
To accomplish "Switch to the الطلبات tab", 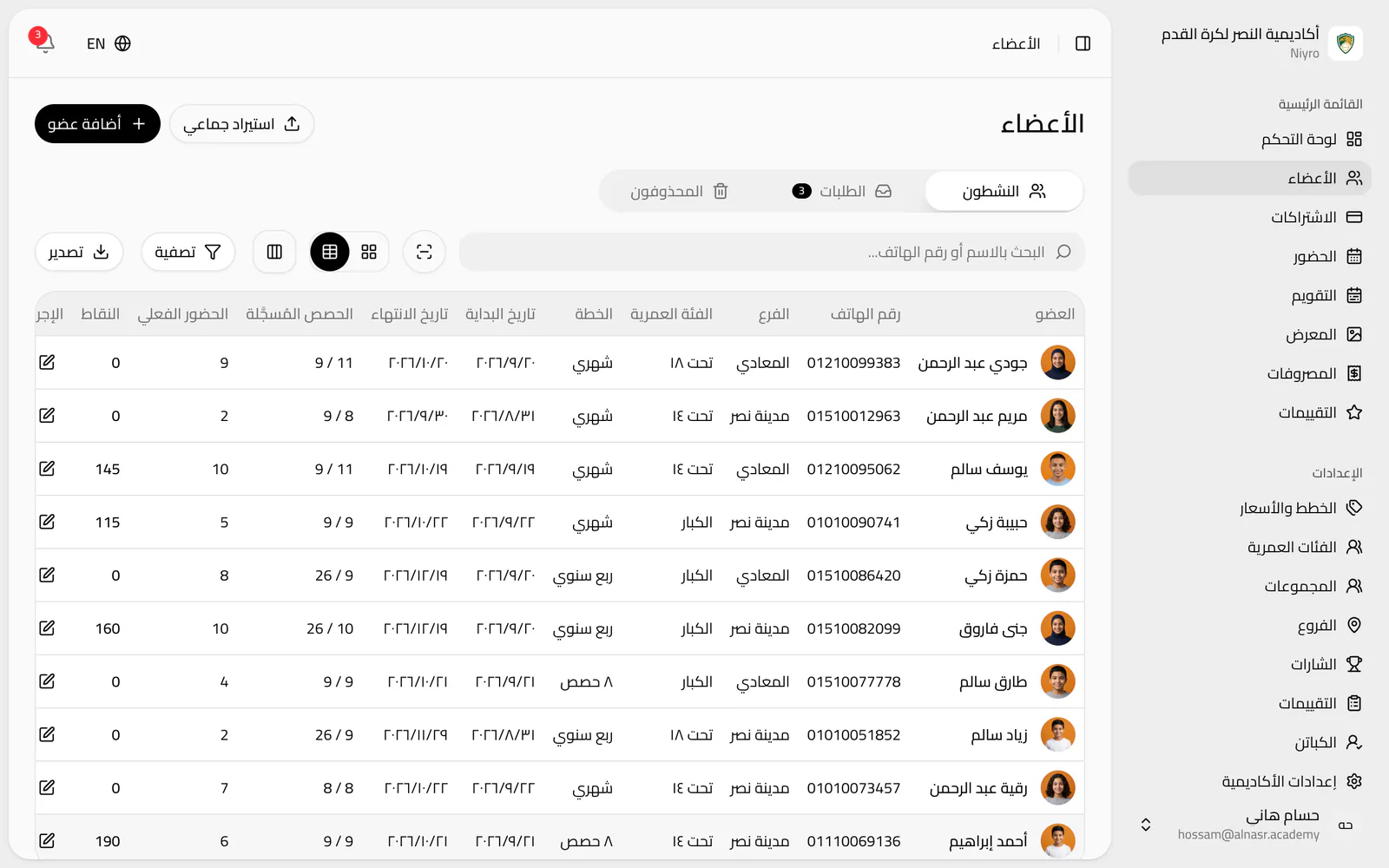I will point(842,191).
